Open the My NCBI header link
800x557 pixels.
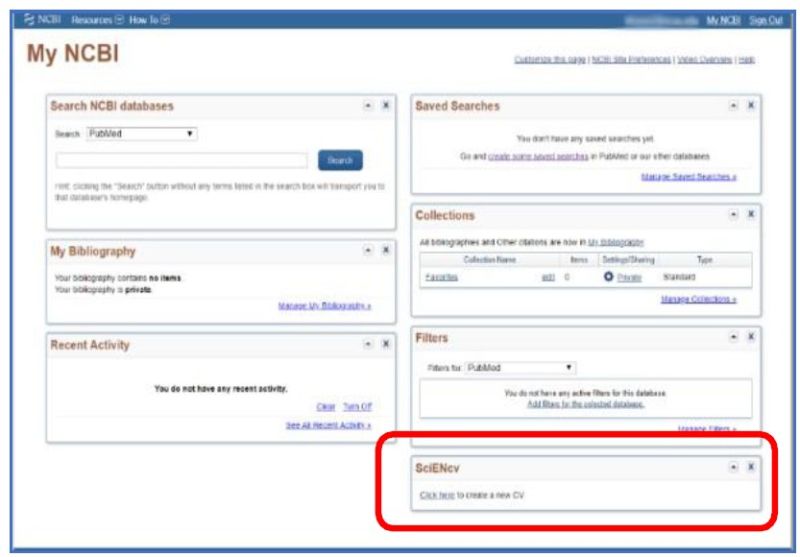pyautogui.click(x=723, y=20)
